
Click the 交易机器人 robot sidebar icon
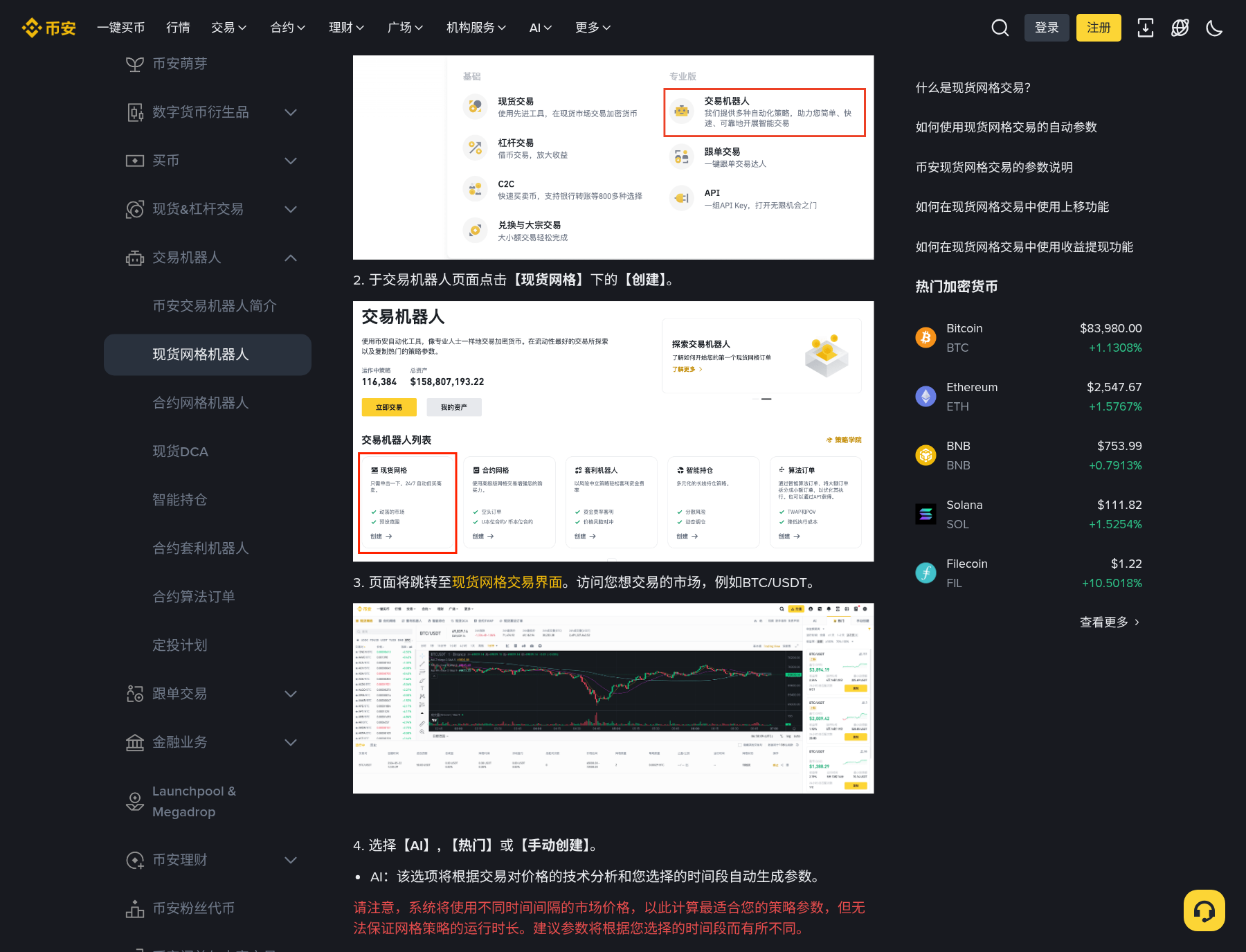(x=135, y=258)
